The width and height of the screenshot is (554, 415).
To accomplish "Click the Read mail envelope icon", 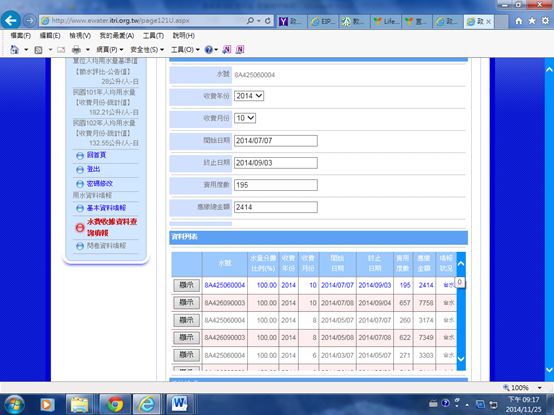I will pos(61,50).
